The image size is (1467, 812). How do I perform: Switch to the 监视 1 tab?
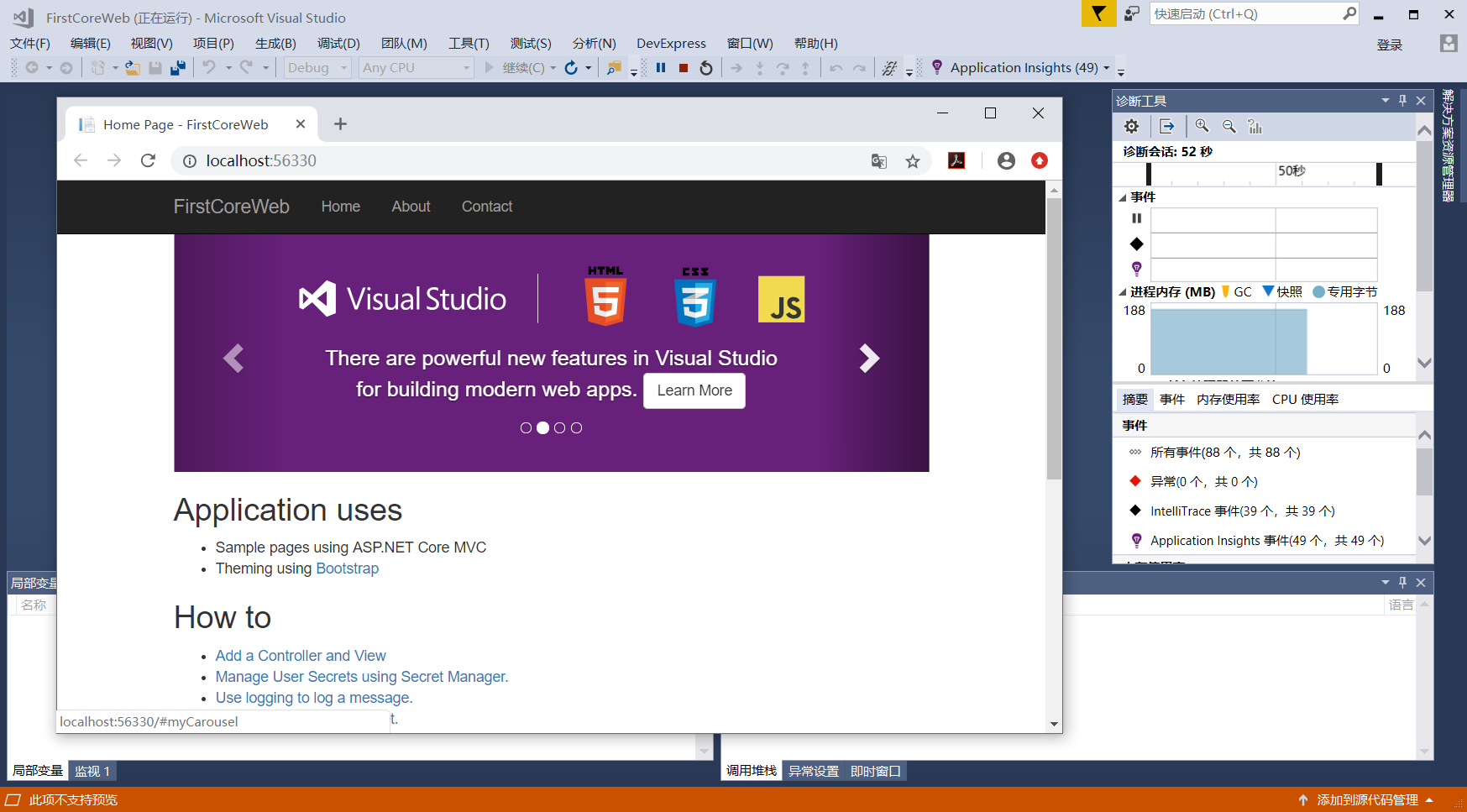tap(92, 771)
